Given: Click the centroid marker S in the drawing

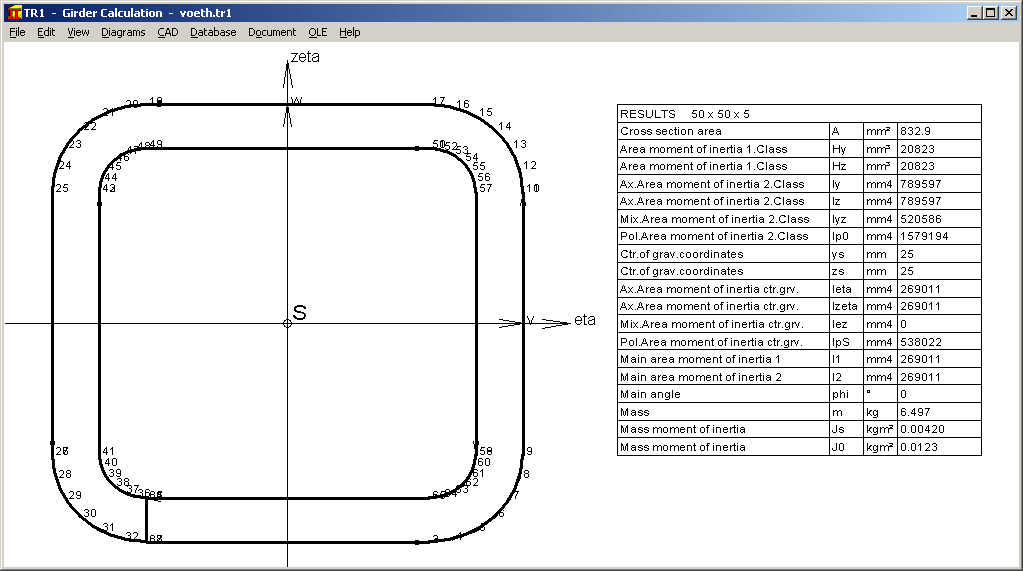Looking at the screenshot, I should (x=288, y=323).
